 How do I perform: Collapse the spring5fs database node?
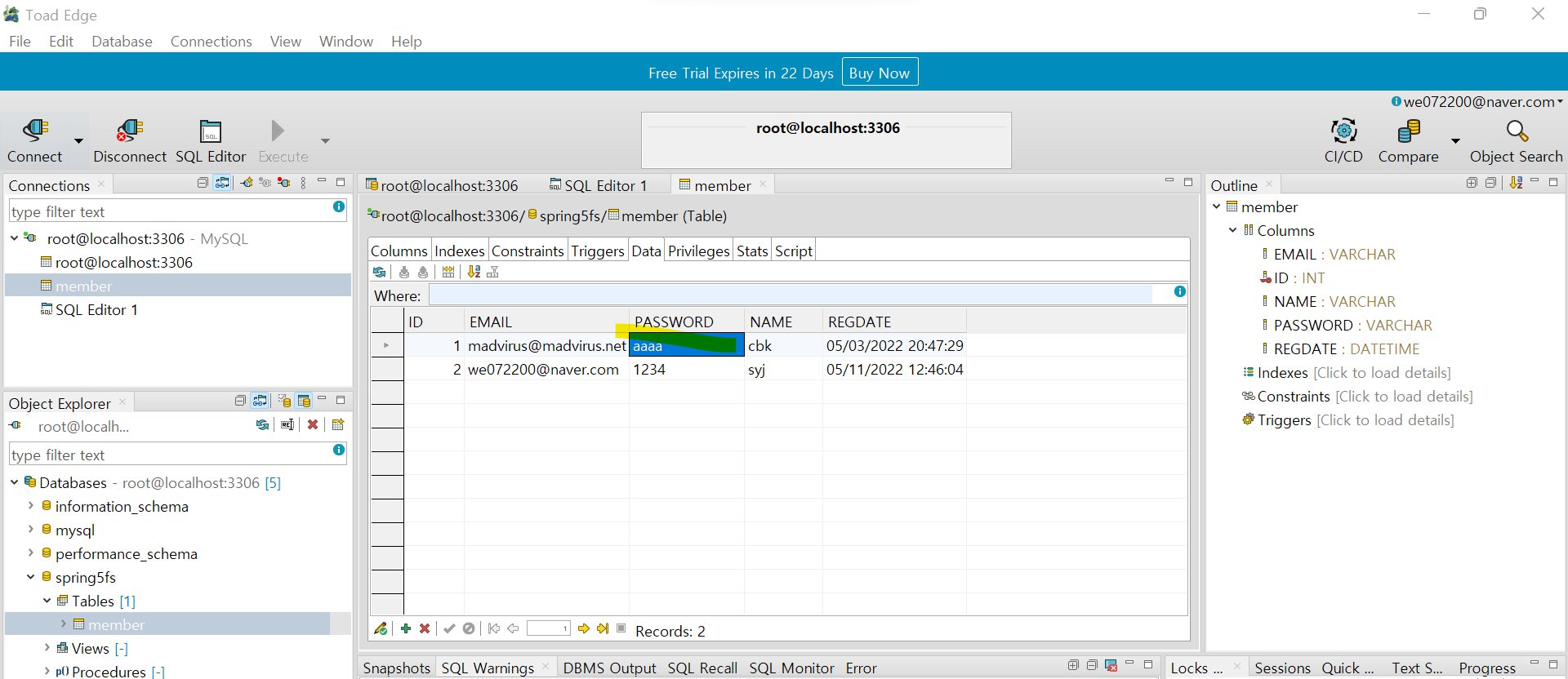[x=31, y=577]
